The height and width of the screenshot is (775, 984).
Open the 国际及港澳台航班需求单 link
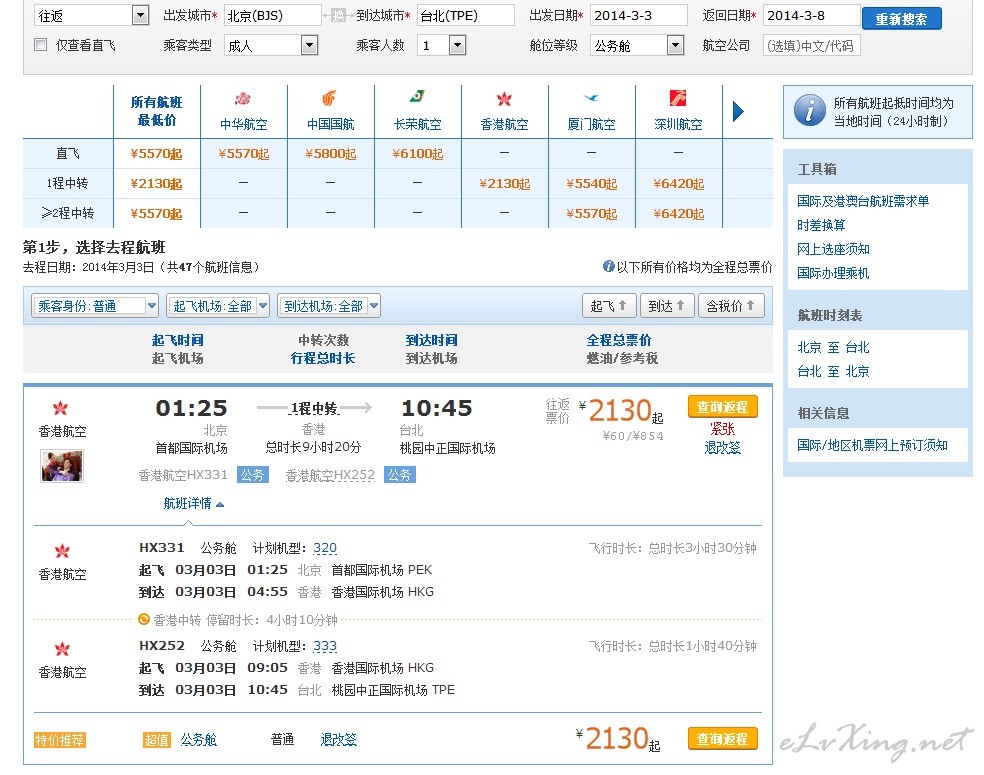(863, 201)
